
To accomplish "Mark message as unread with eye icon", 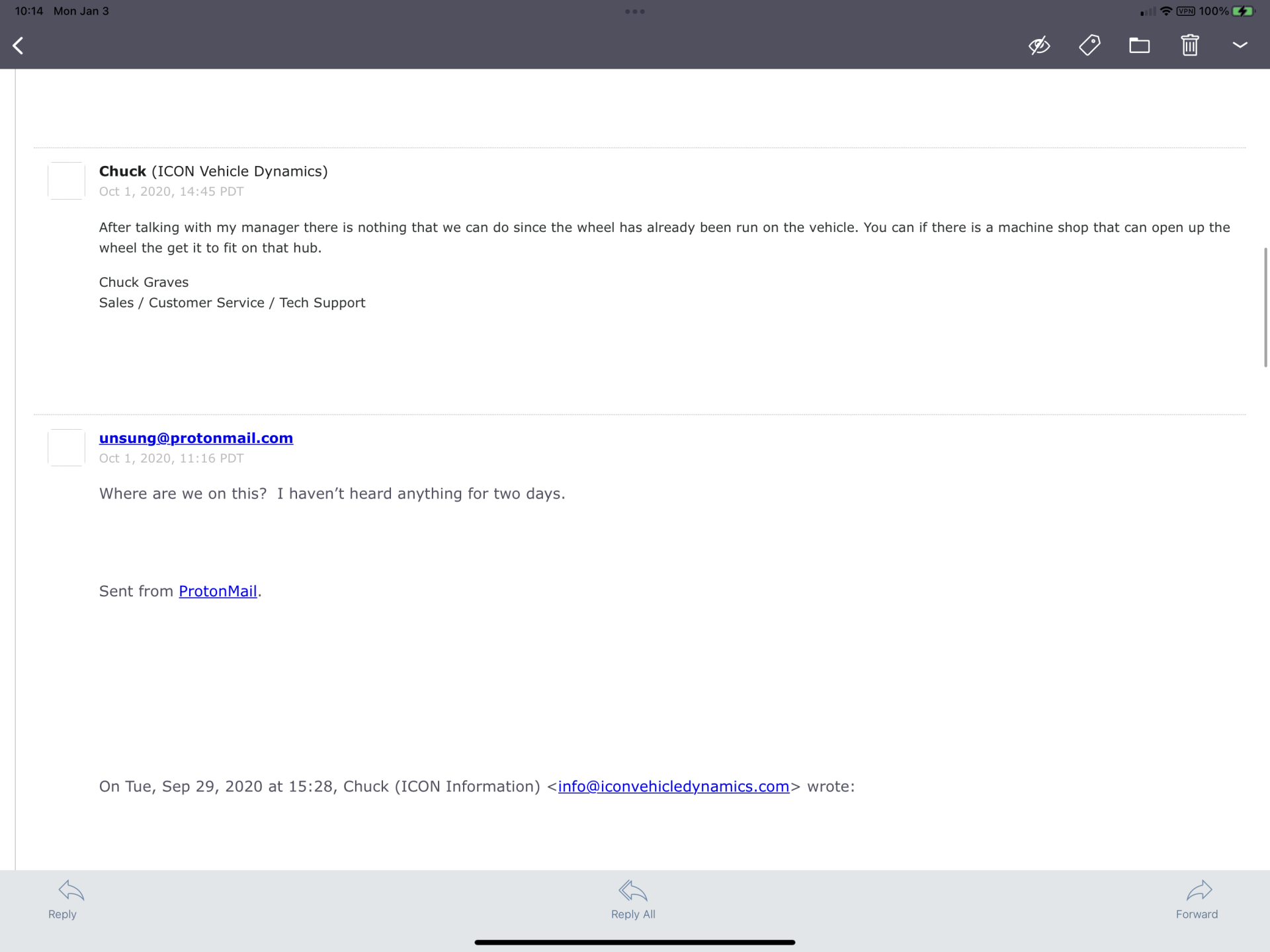I will click(1039, 46).
